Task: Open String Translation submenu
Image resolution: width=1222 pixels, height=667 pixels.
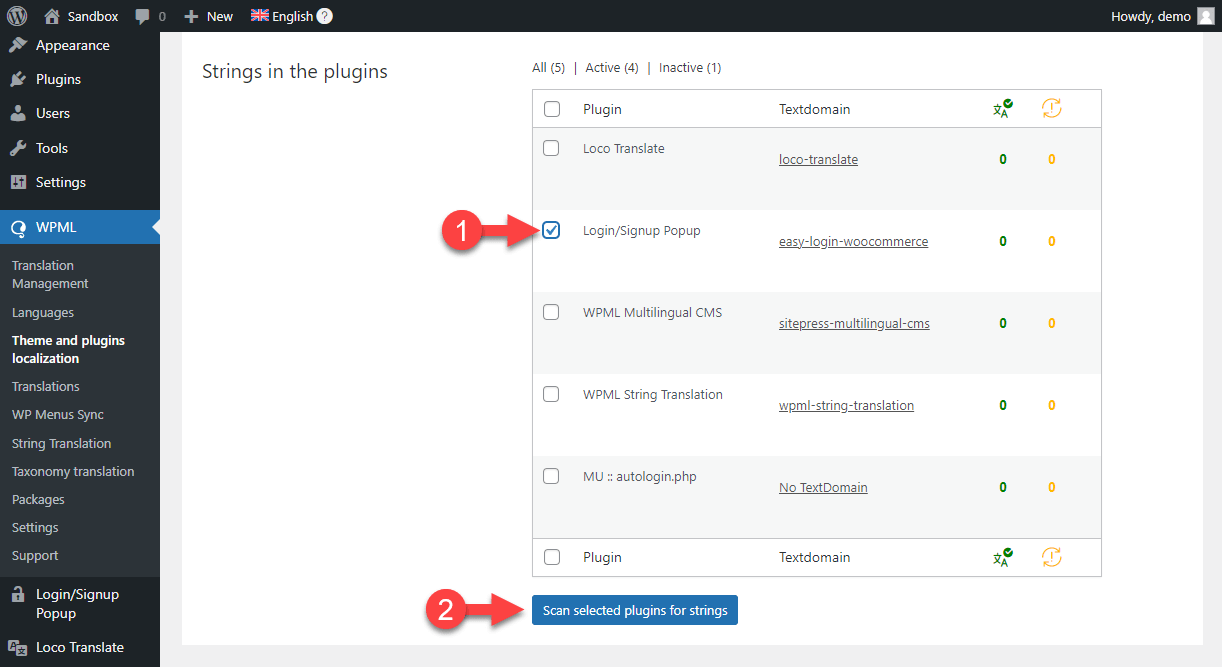Action: click(62, 443)
